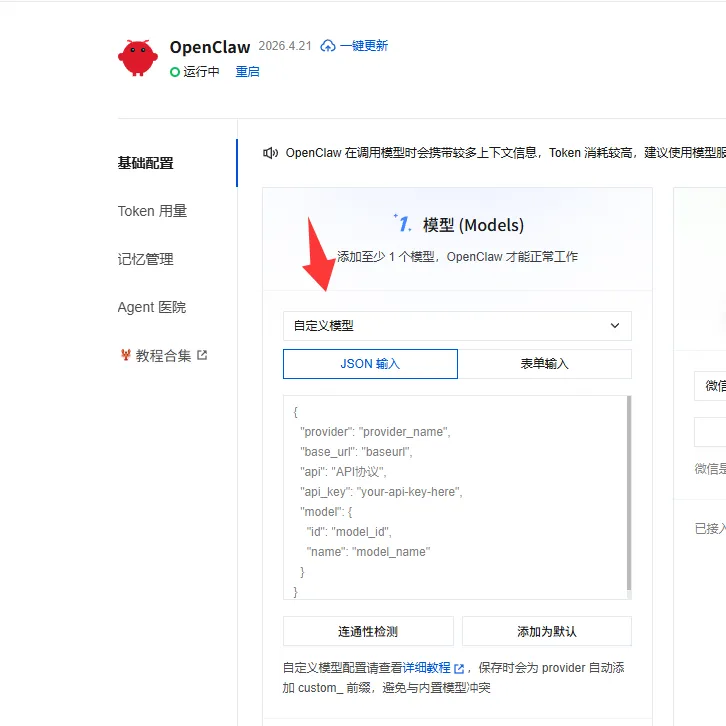
Task: Click the external link icon after 教程合集
Action: 202,355
